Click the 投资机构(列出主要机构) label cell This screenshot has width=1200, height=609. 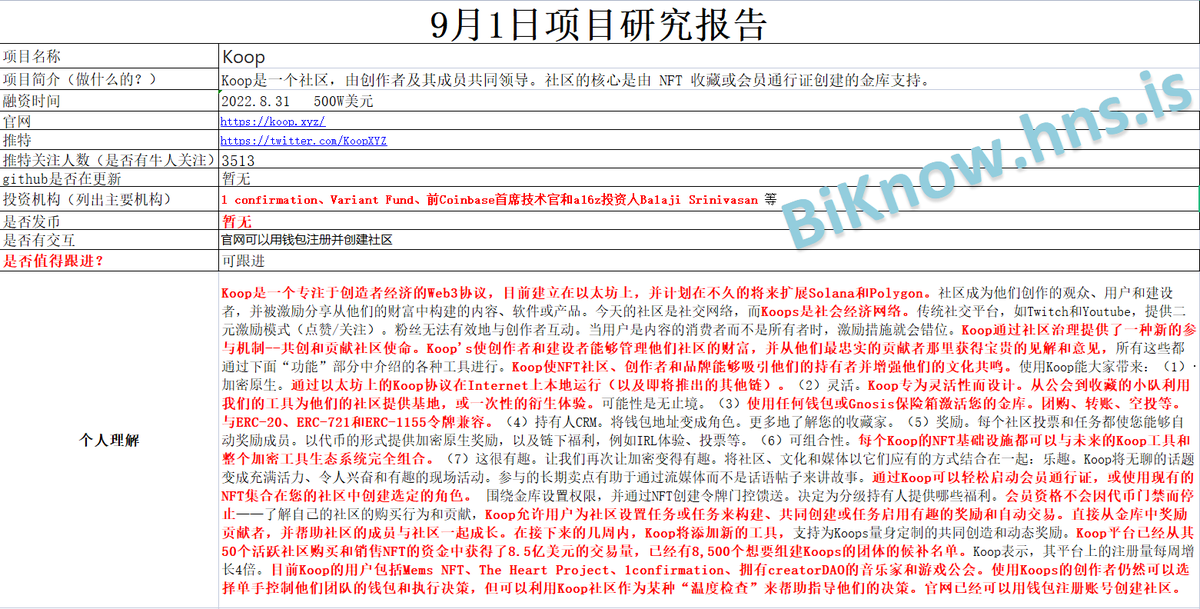[109, 199]
